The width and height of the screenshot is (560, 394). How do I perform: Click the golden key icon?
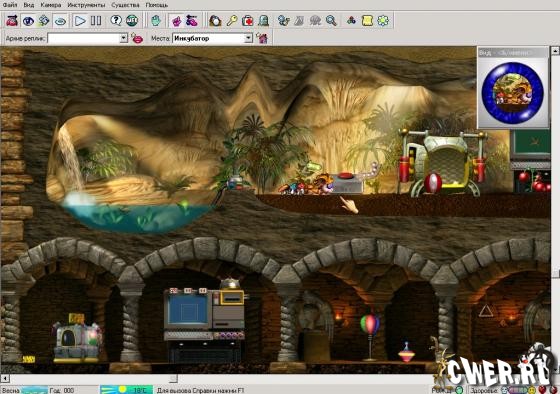[x=231, y=21]
